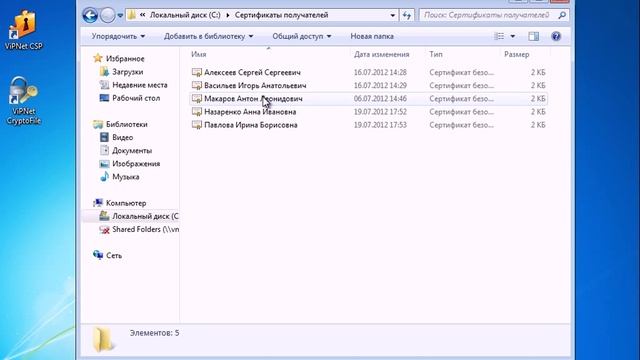Viewport: 640px width, 360px height.
Task: Sort by the Размер column header
Action: [516, 54]
